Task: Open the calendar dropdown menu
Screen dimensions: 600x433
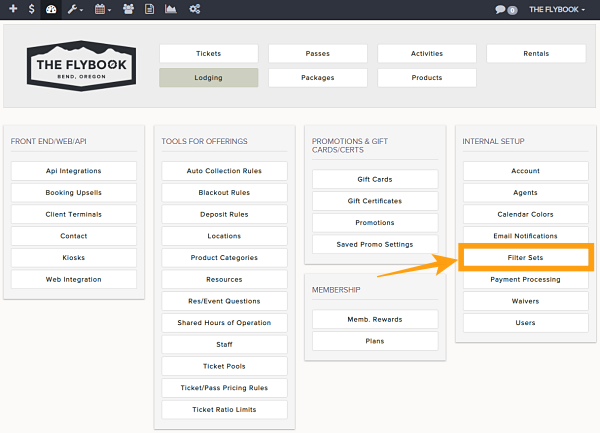Action: click(x=103, y=9)
